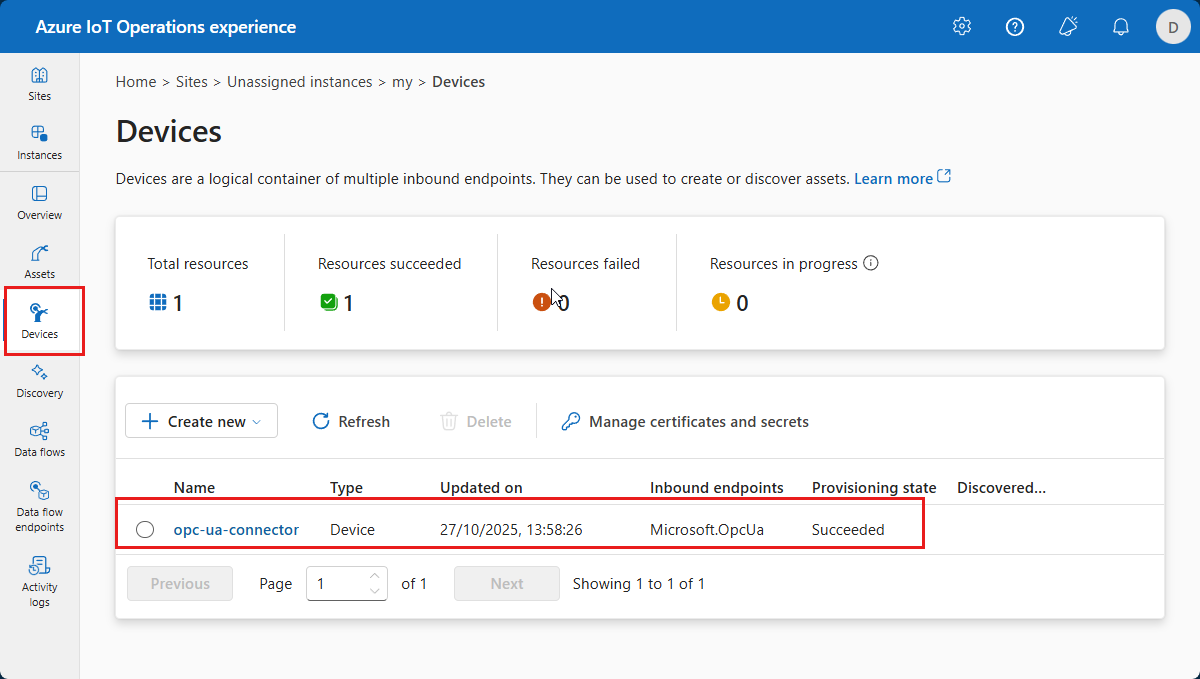This screenshot has width=1200, height=679.
Task: Select the opc-ua-connector row checkbox
Action: point(145,529)
